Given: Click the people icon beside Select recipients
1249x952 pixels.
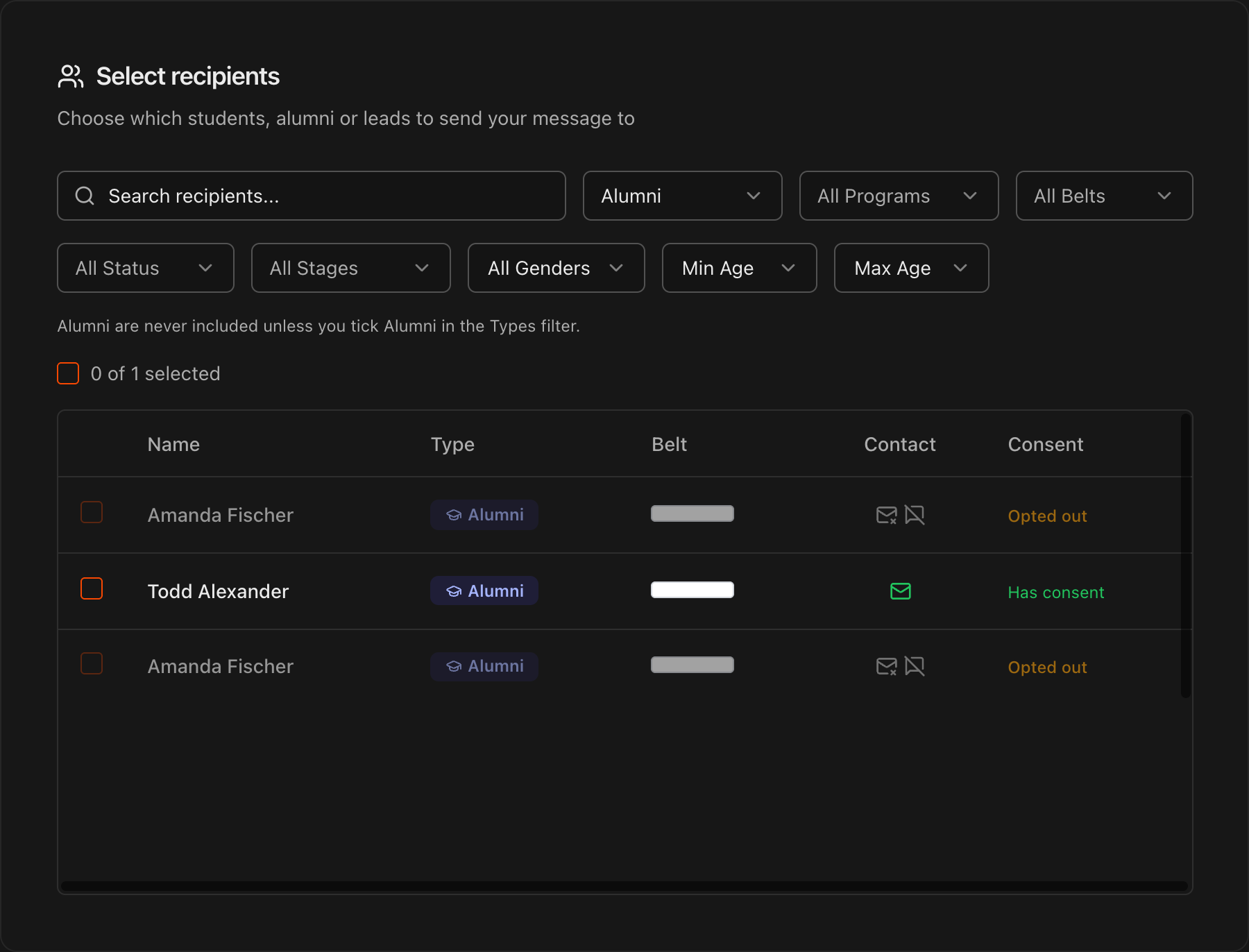Looking at the screenshot, I should coord(71,76).
